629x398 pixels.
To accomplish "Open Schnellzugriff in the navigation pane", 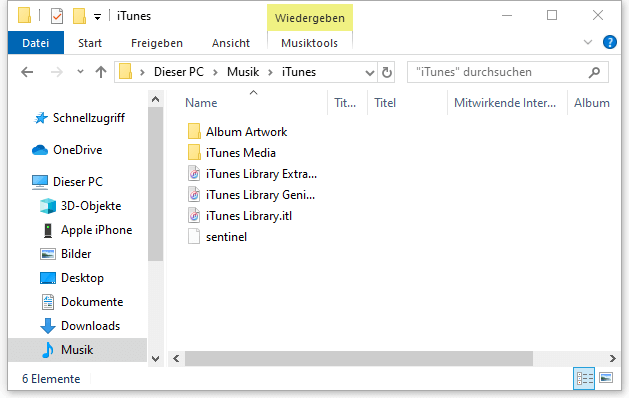I will pos(89,118).
